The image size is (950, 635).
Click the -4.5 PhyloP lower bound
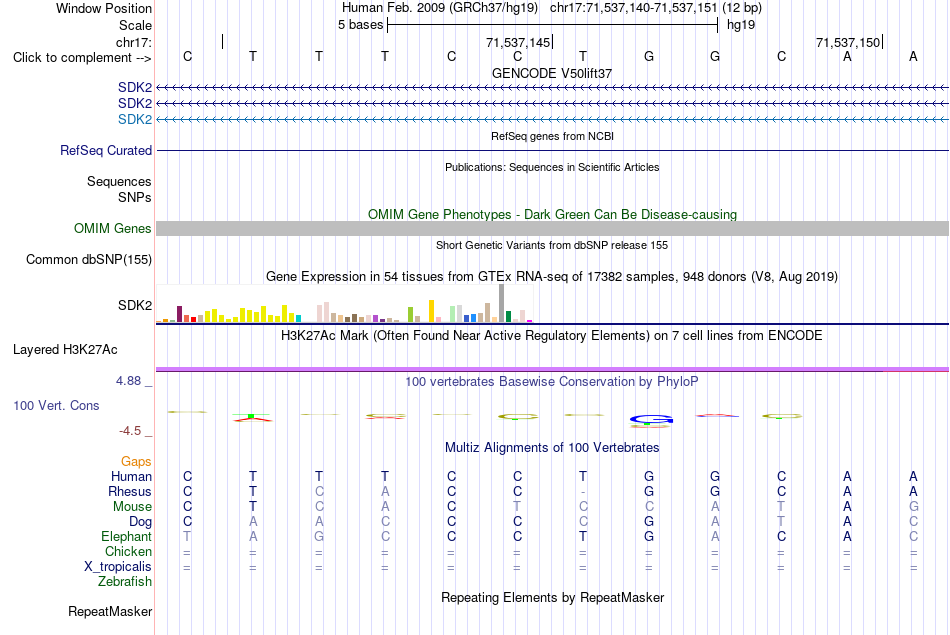click(130, 431)
